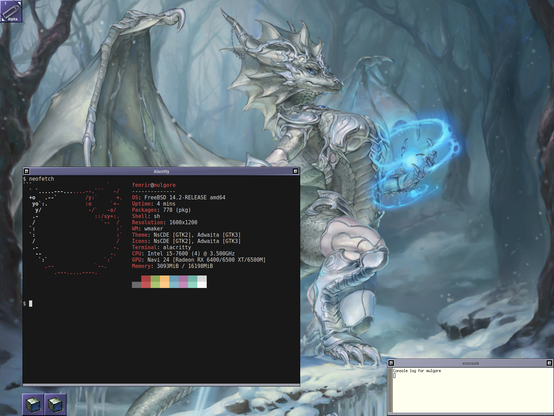Click the magenta color block in neofetch palette
This screenshot has height=416, width=554.
click(x=183, y=282)
